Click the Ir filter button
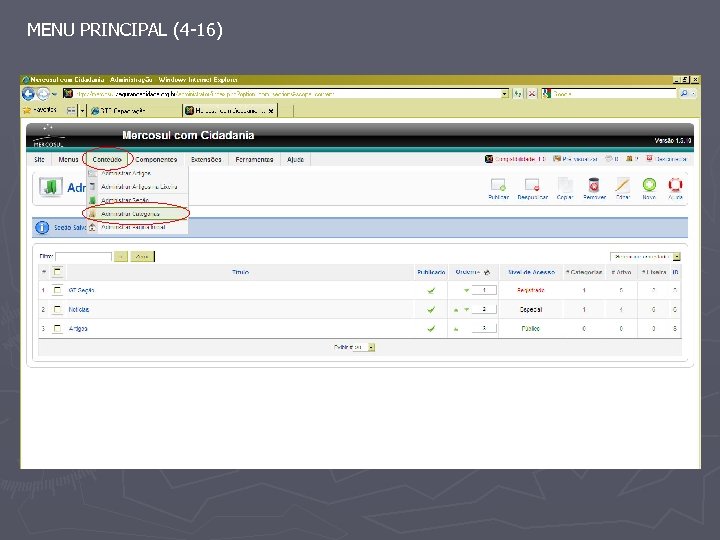 [x=121, y=256]
